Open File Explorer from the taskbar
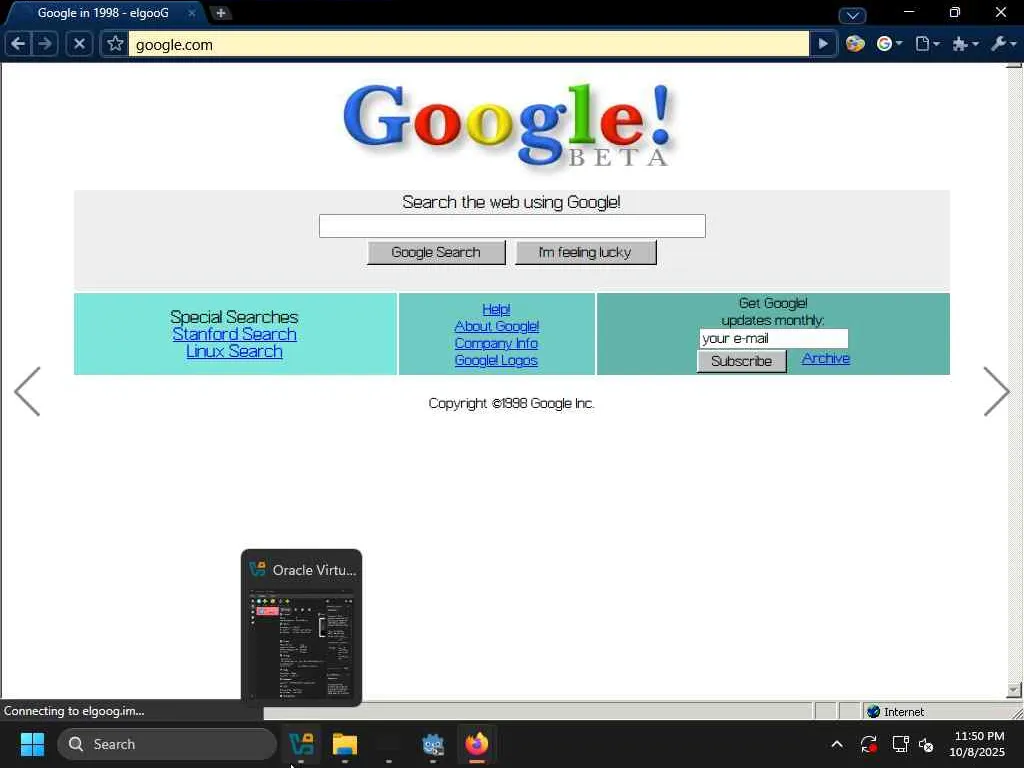The height and width of the screenshot is (768, 1024). pos(345,744)
